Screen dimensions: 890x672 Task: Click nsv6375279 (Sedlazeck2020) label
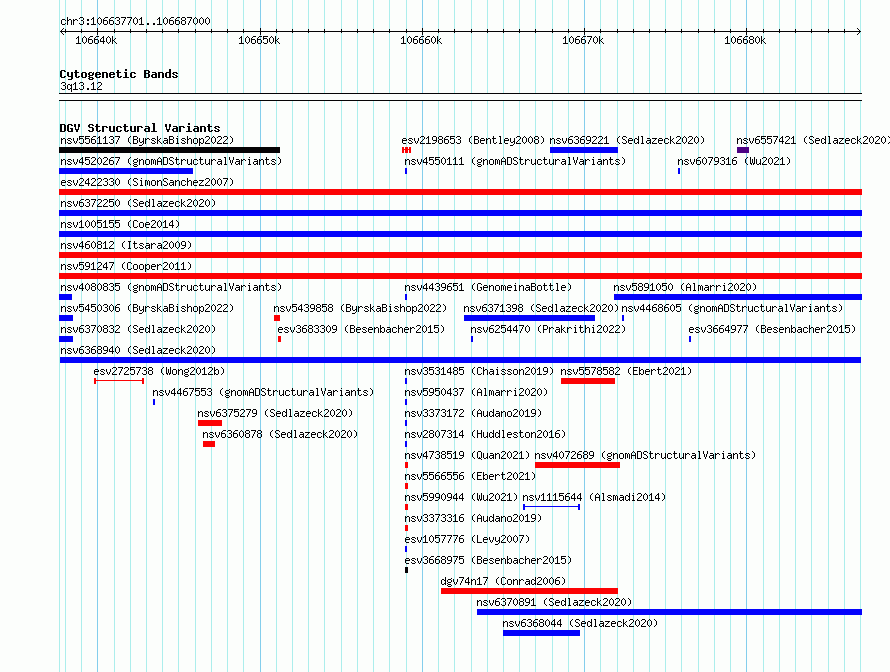click(275, 413)
